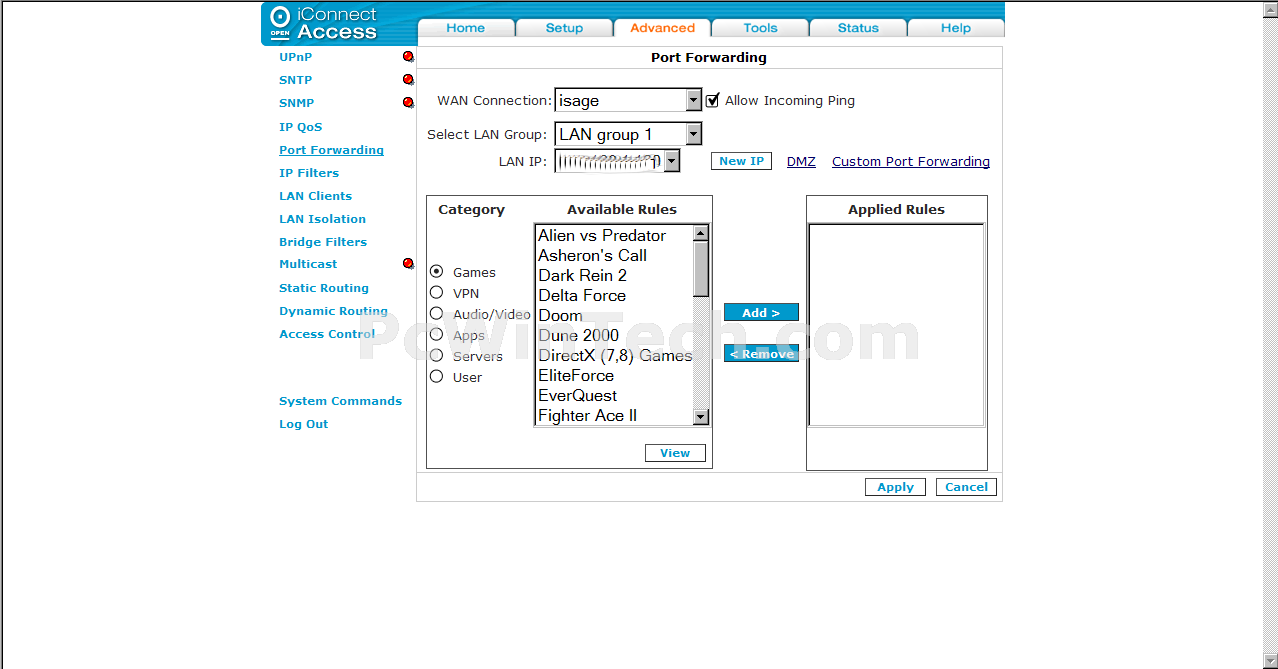
Task: Open SNTP in the sidebar
Action: tap(295, 80)
